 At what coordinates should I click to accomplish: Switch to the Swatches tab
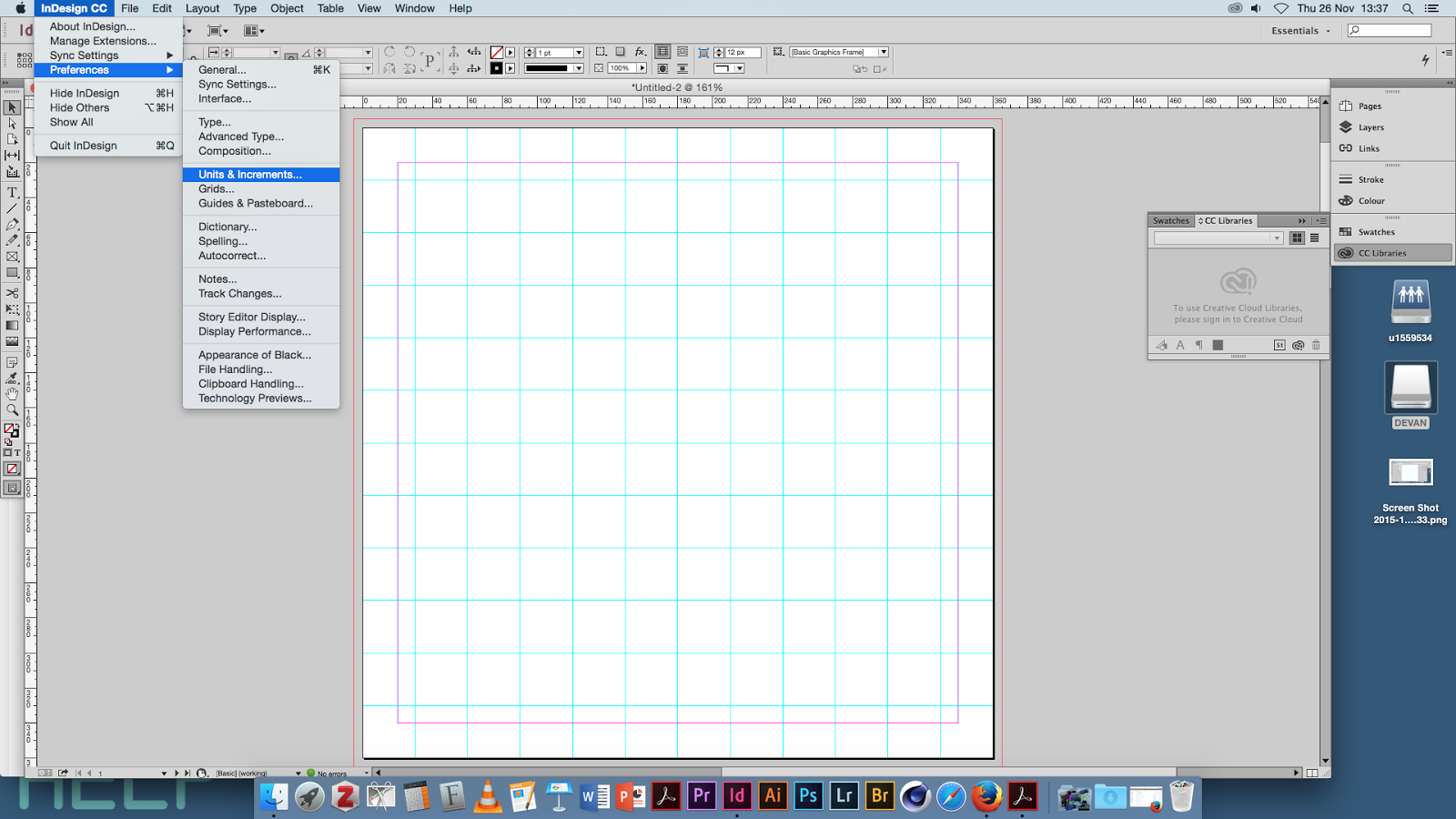pos(1170,221)
